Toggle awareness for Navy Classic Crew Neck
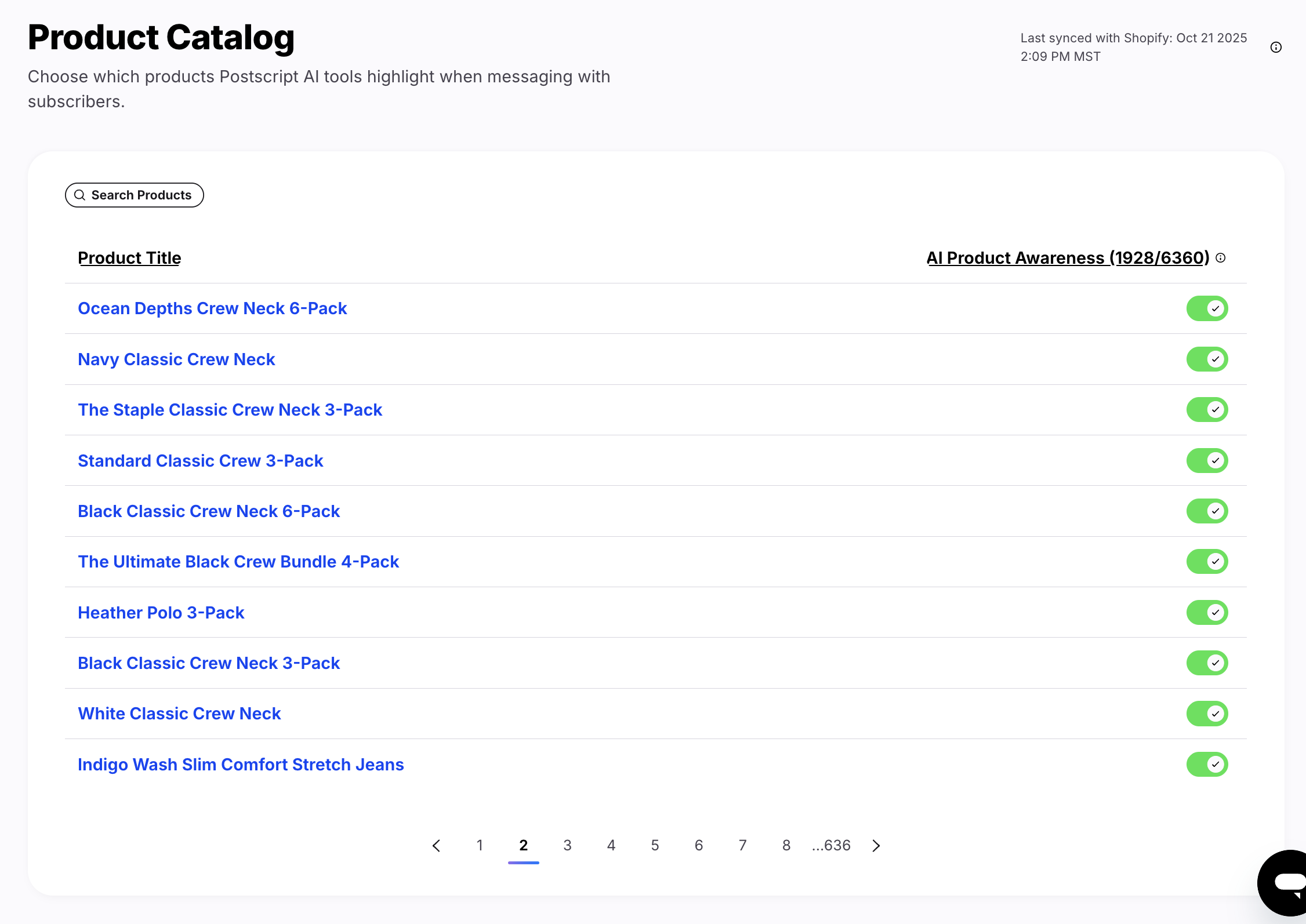 click(1207, 359)
